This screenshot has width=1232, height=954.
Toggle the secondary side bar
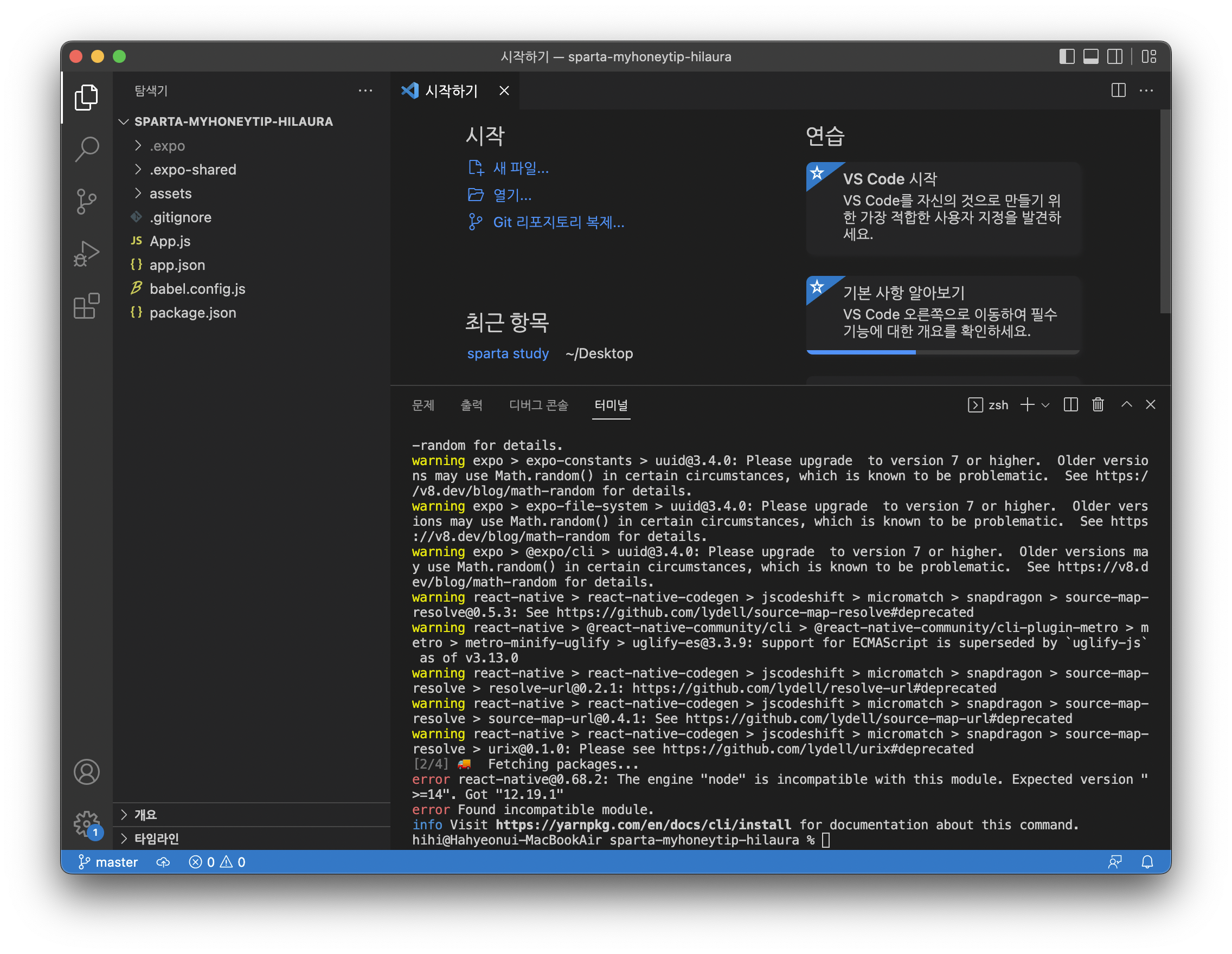click(x=1115, y=56)
